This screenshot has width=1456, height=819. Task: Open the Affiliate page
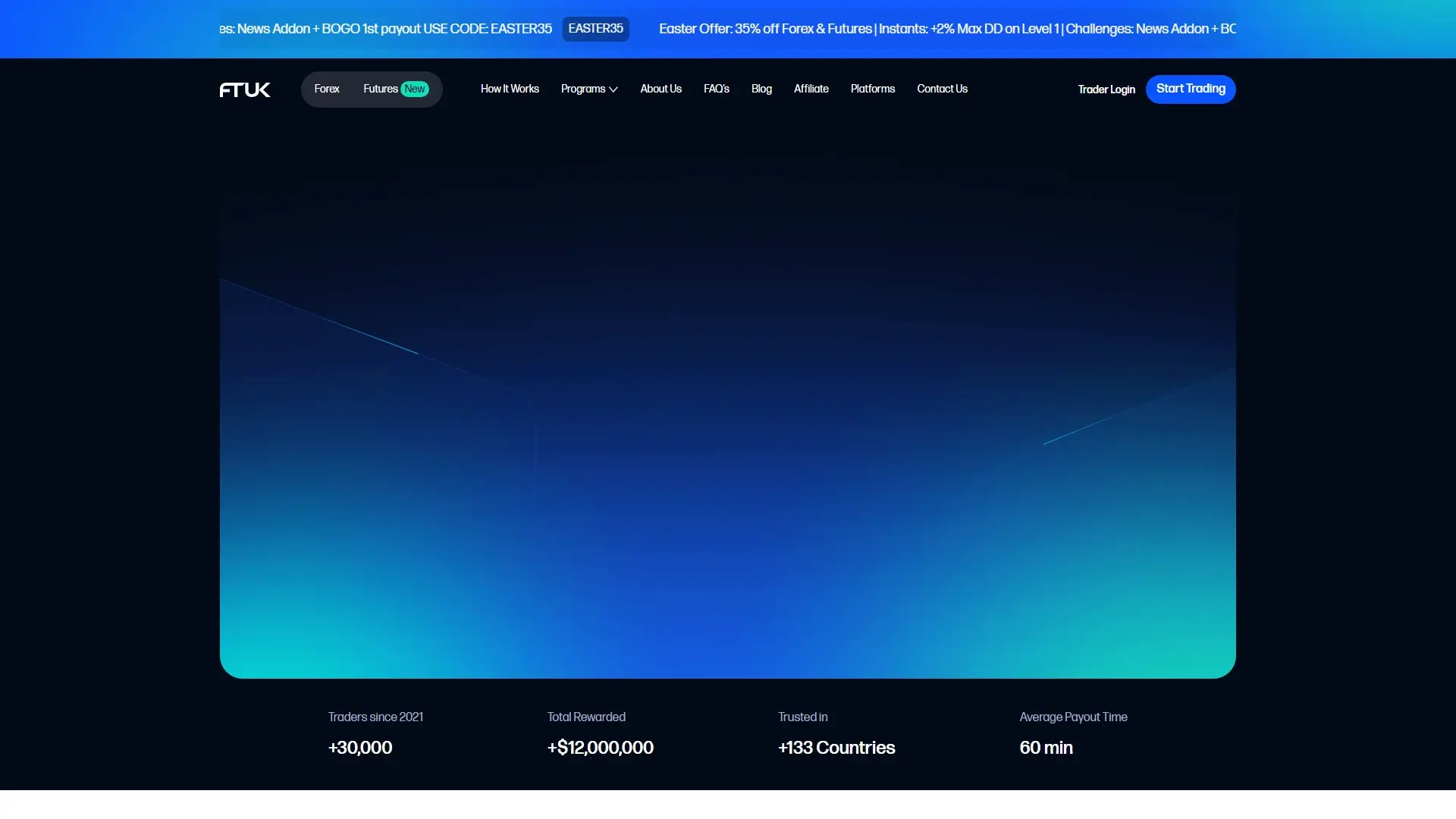coord(811,89)
